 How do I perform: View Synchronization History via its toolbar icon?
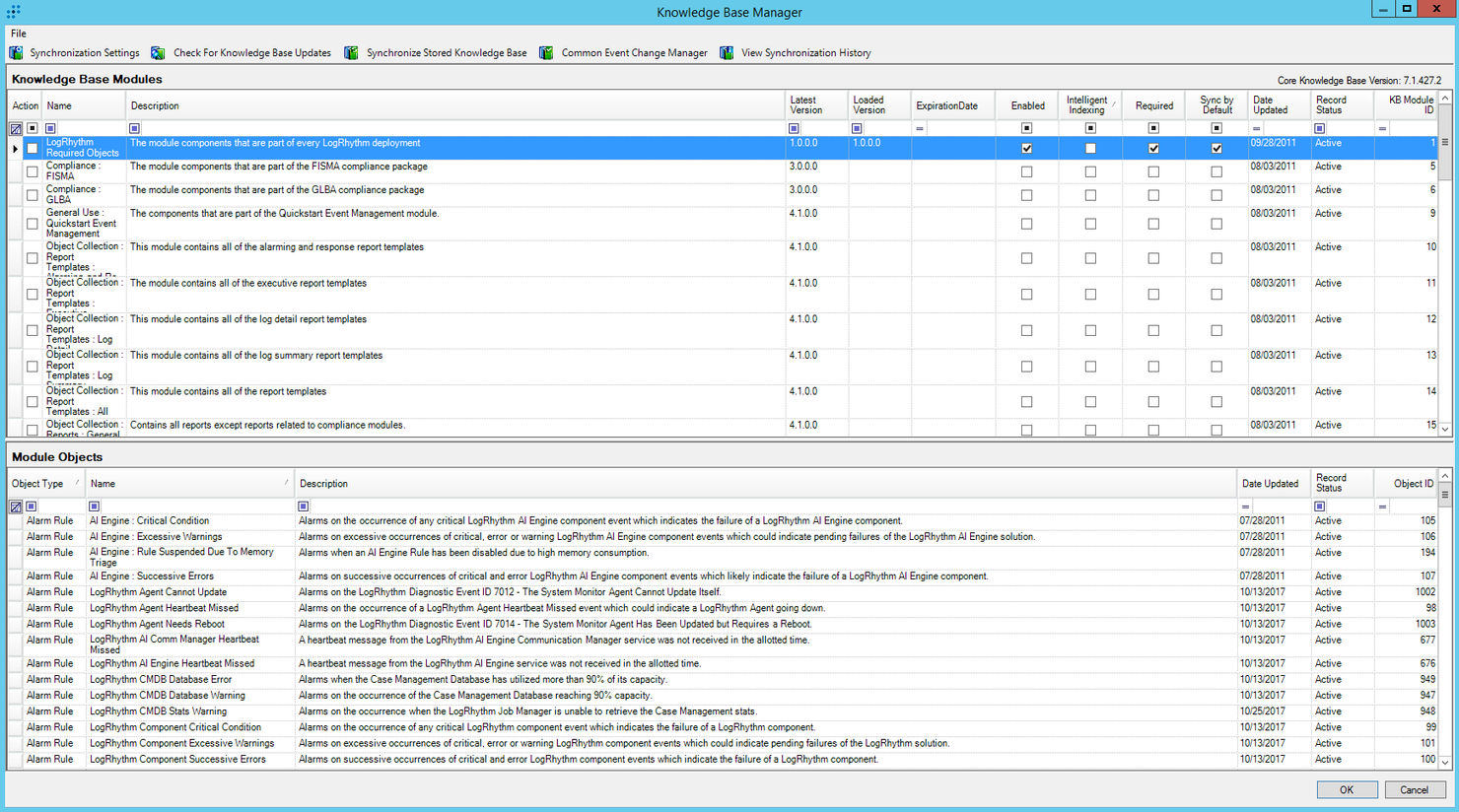coord(727,52)
